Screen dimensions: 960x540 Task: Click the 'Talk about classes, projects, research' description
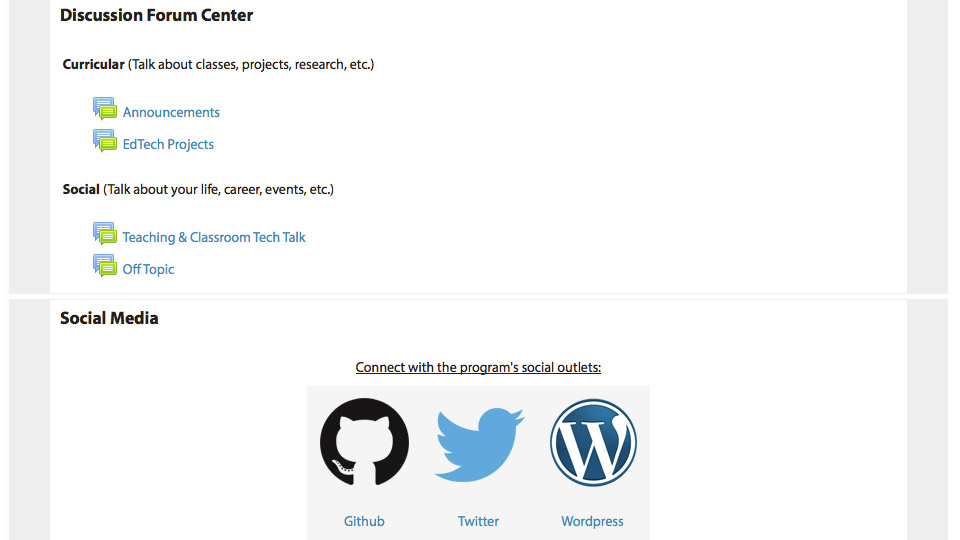click(x=251, y=64)
